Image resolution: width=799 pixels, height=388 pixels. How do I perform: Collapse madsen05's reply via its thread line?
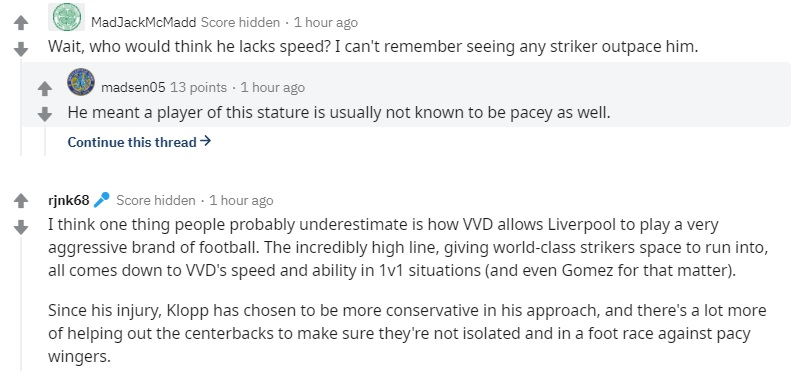point(45,140)
